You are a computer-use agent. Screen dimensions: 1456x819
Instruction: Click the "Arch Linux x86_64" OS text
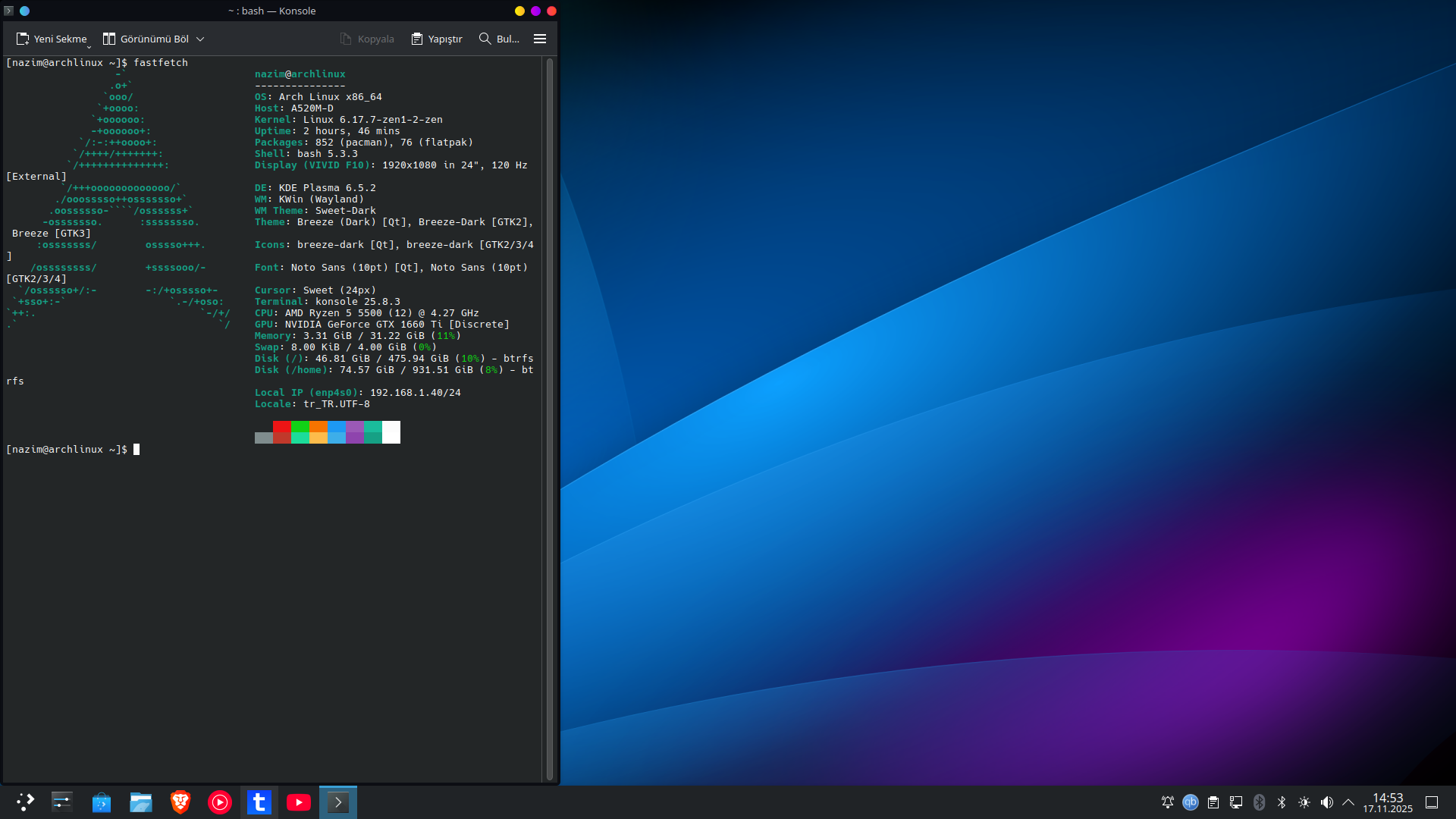(x=331, y=97)
